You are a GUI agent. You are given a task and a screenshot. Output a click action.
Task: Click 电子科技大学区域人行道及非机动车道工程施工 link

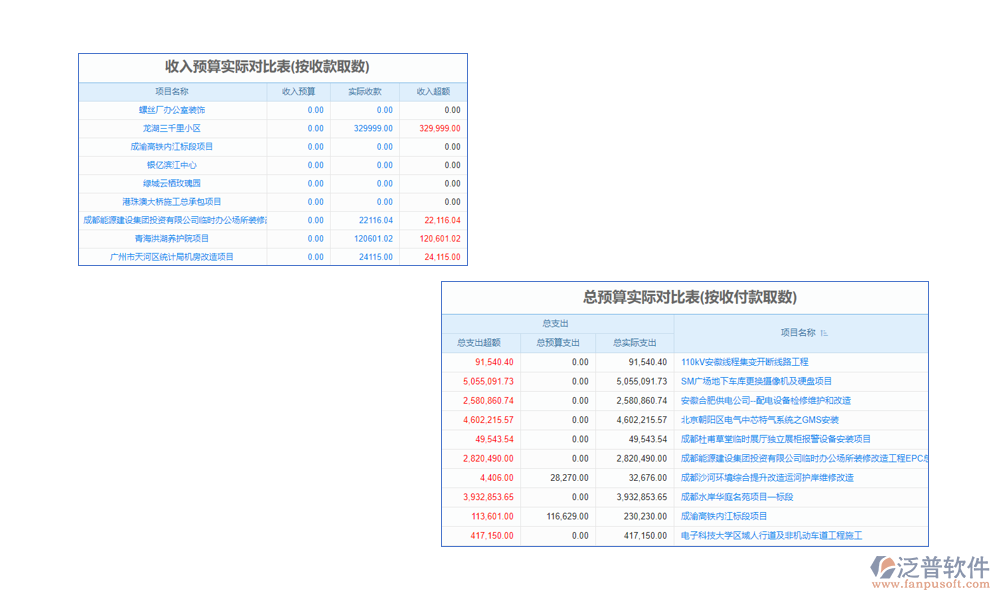(771, 536)
